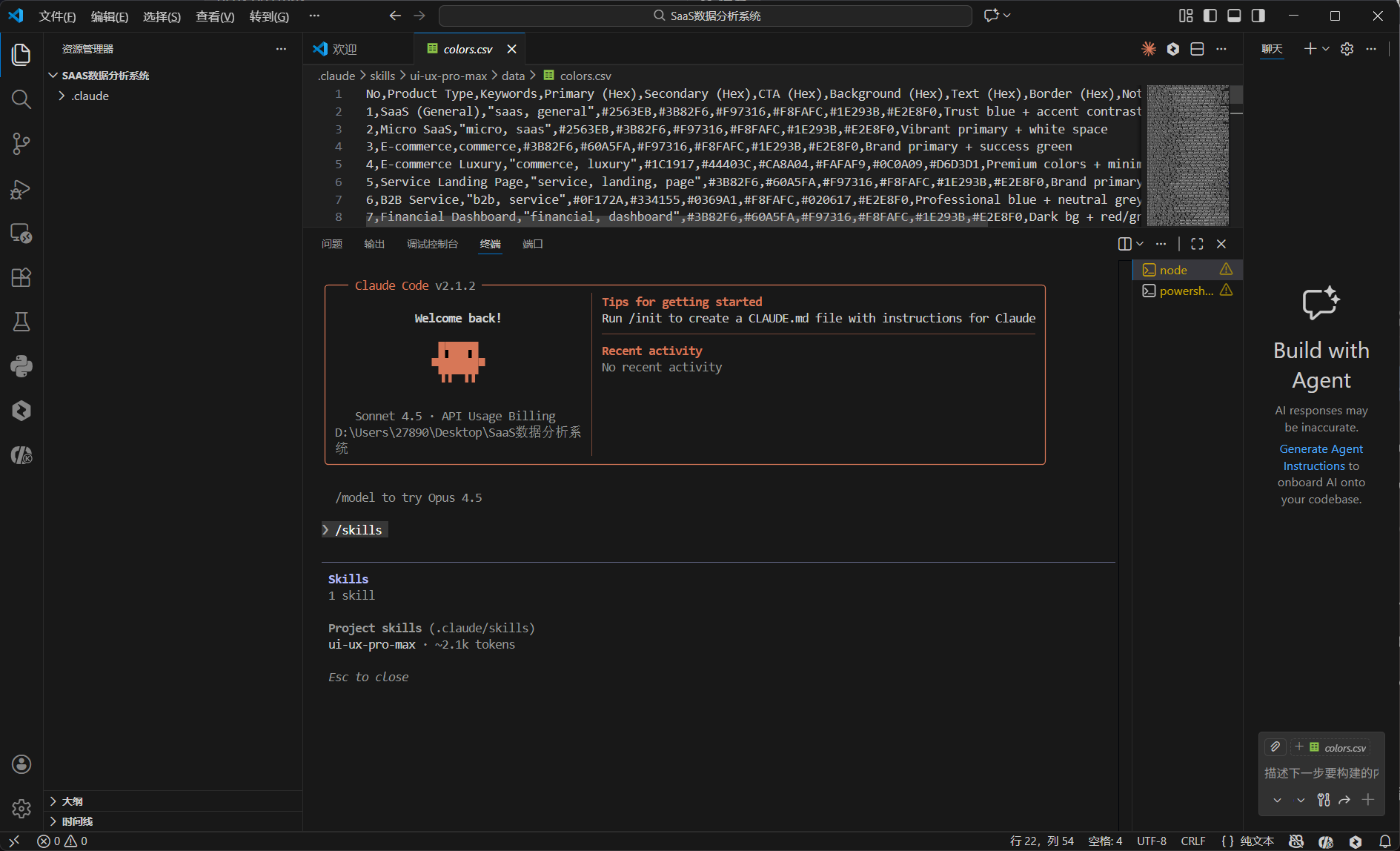Screen dimensions: 1400x851
Task: Open the Copilot title bar dropdown arrow
Action: pos(1007,16)
